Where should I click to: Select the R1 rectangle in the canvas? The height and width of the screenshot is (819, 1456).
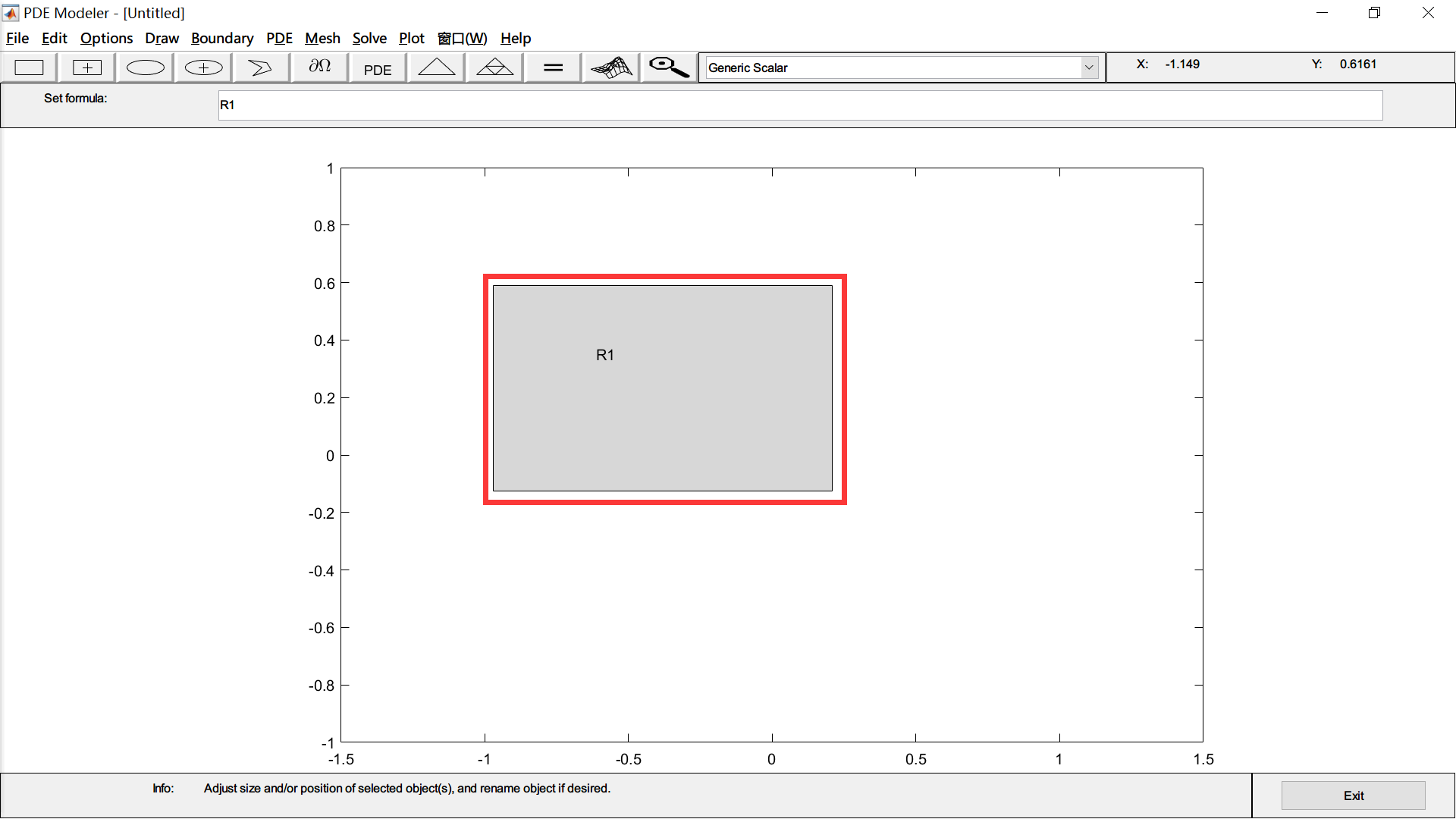(664, 388)
